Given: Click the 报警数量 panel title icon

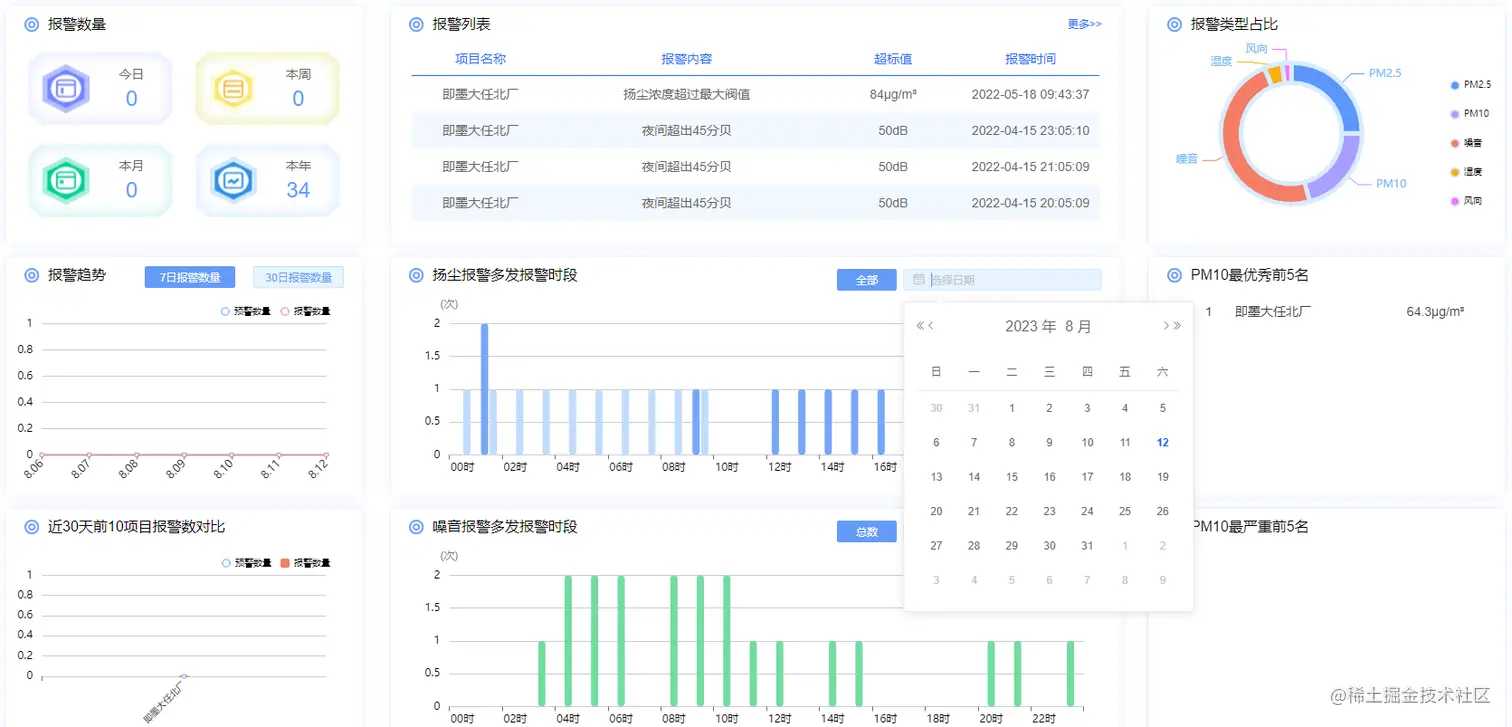Looking at the screenshot, I should (x=30, y=24).
